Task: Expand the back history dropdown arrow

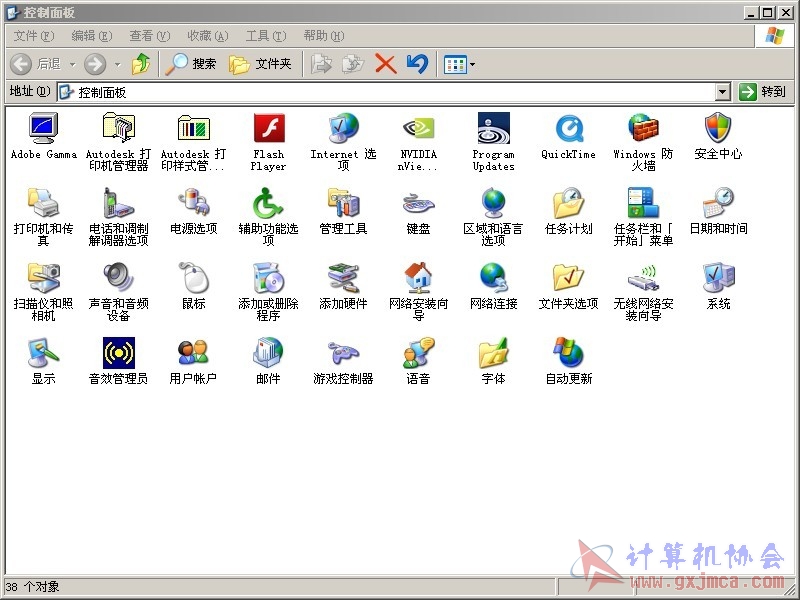Action: click(72, 64)
